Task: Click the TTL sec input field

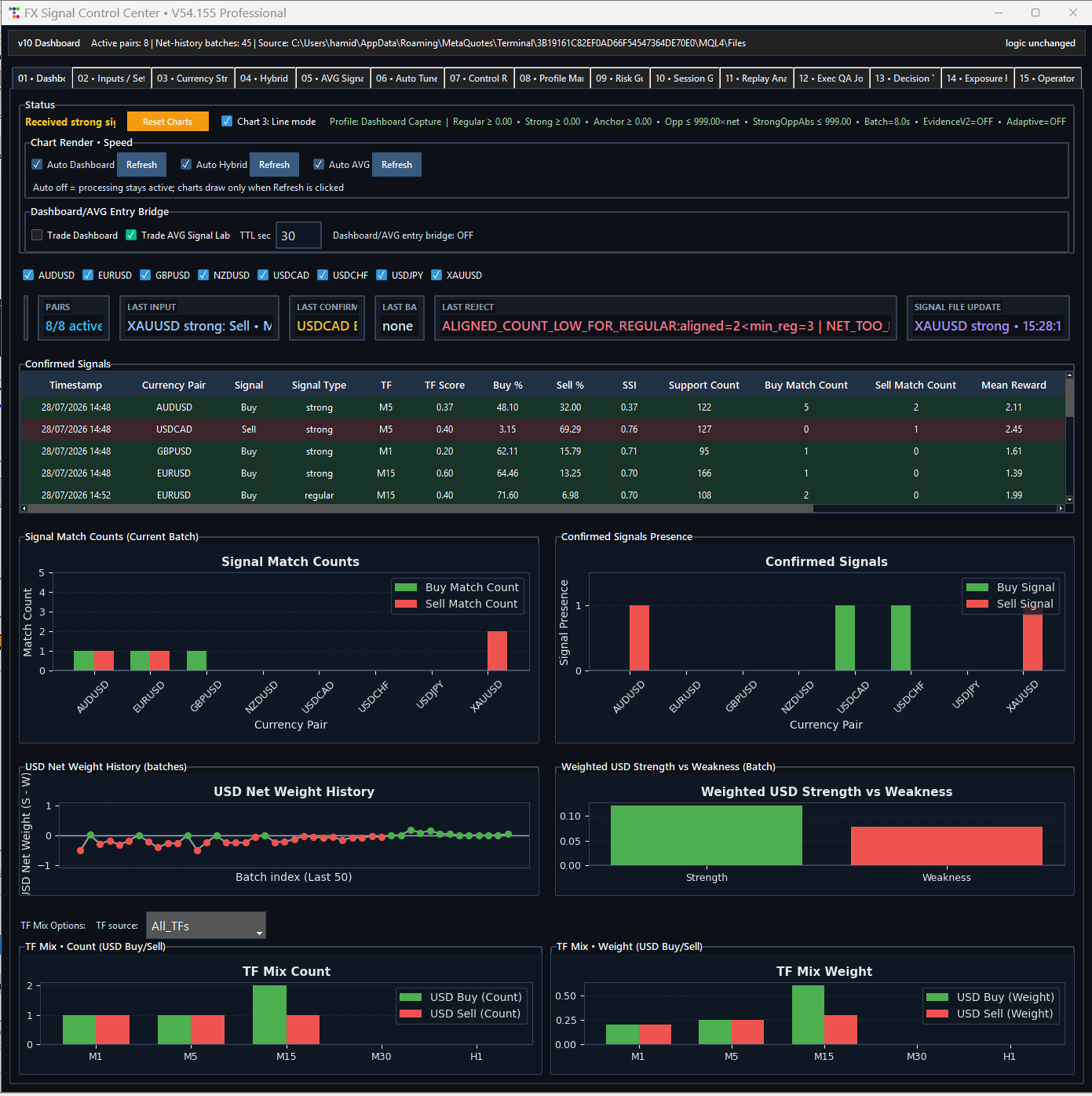Action: point(298,236)
